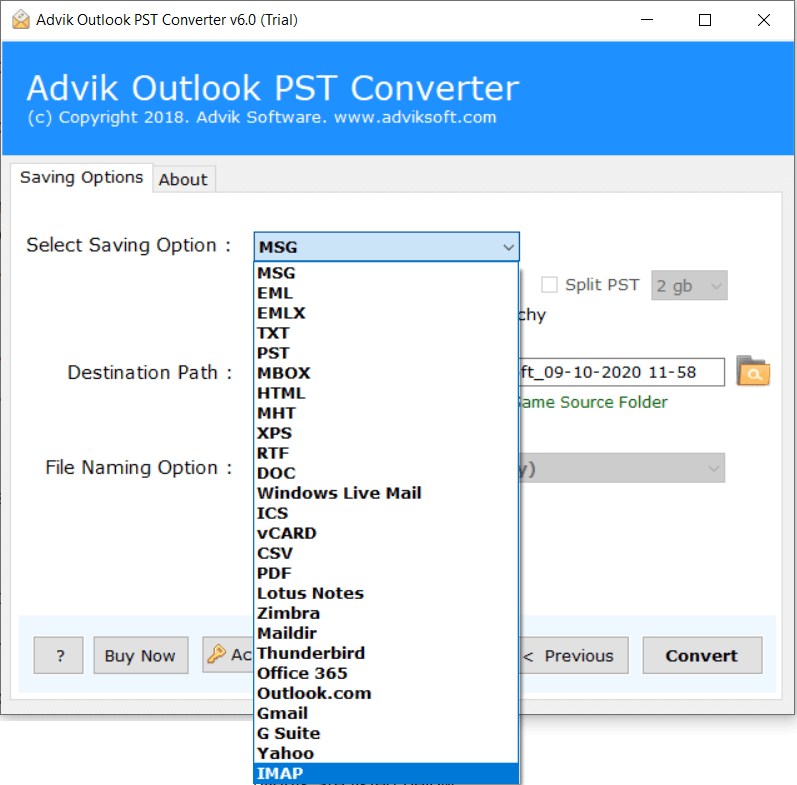Click the Convert button
The image size is (797, 785).
point(702,655)
